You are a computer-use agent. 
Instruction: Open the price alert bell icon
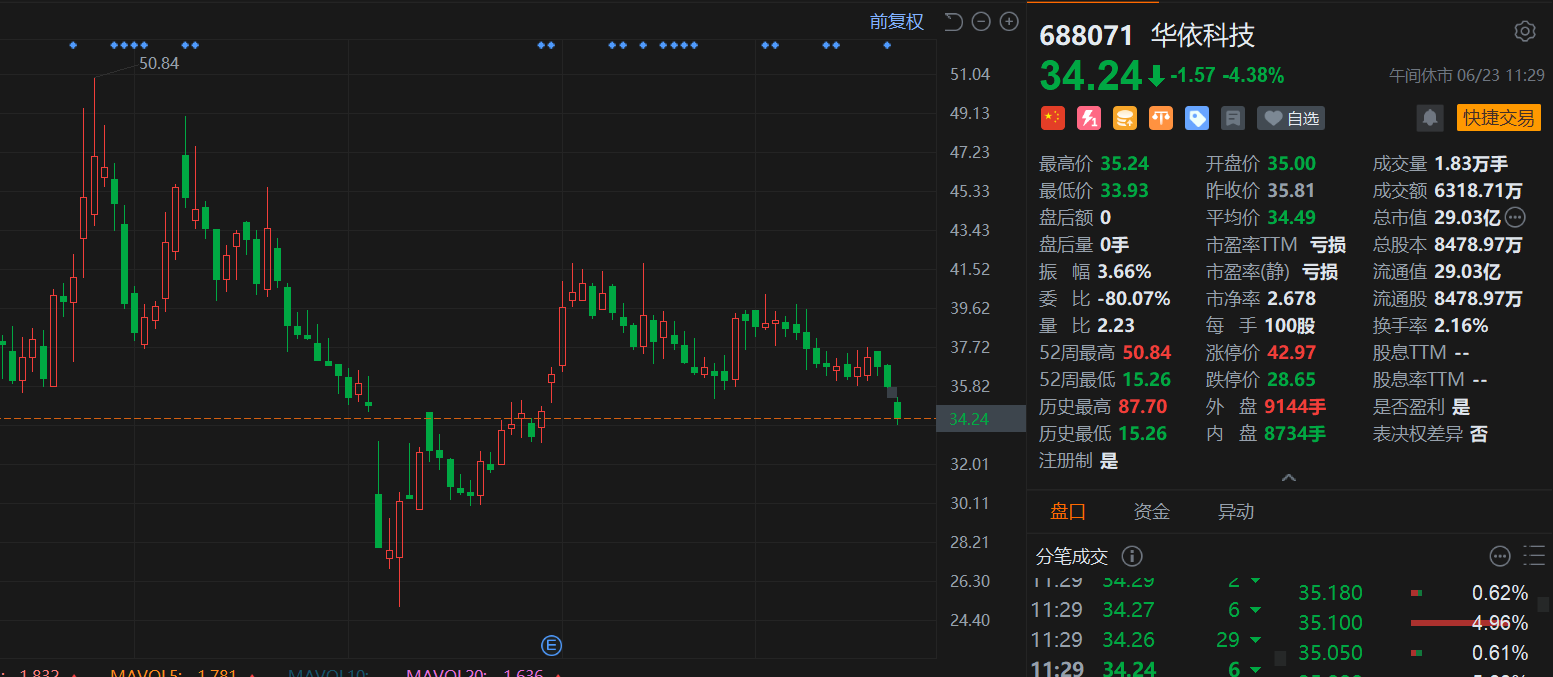coord(1430,118)
